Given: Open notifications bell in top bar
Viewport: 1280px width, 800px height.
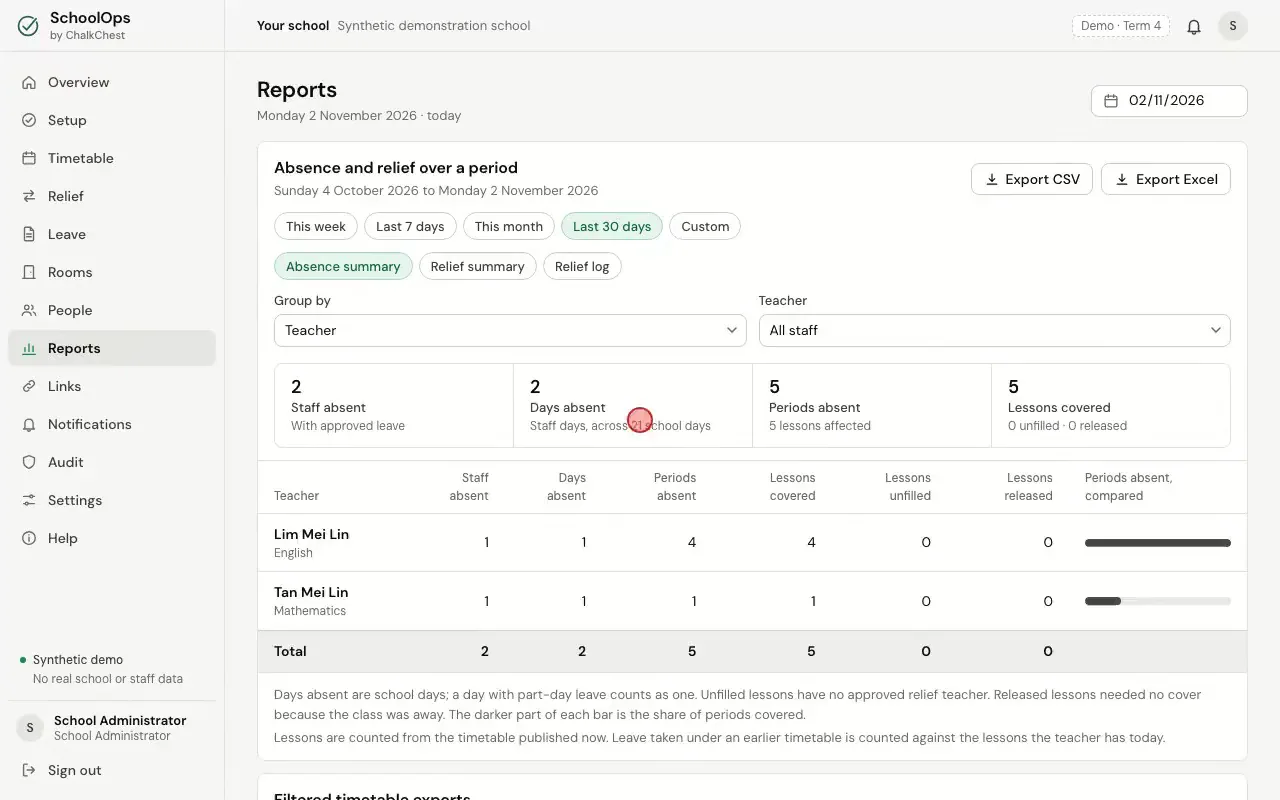Looking at the screenshot, I should click(1194, 27).
